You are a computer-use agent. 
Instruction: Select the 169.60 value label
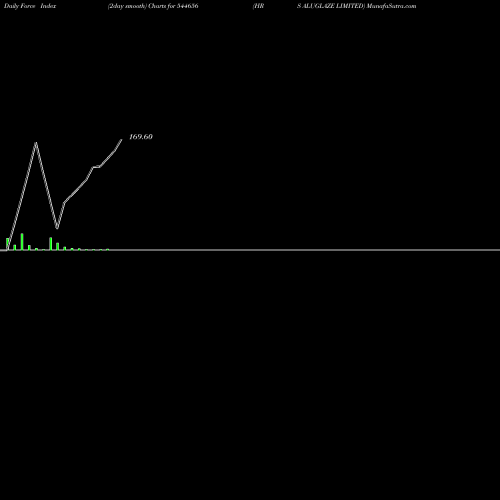(x=141, y=137)
